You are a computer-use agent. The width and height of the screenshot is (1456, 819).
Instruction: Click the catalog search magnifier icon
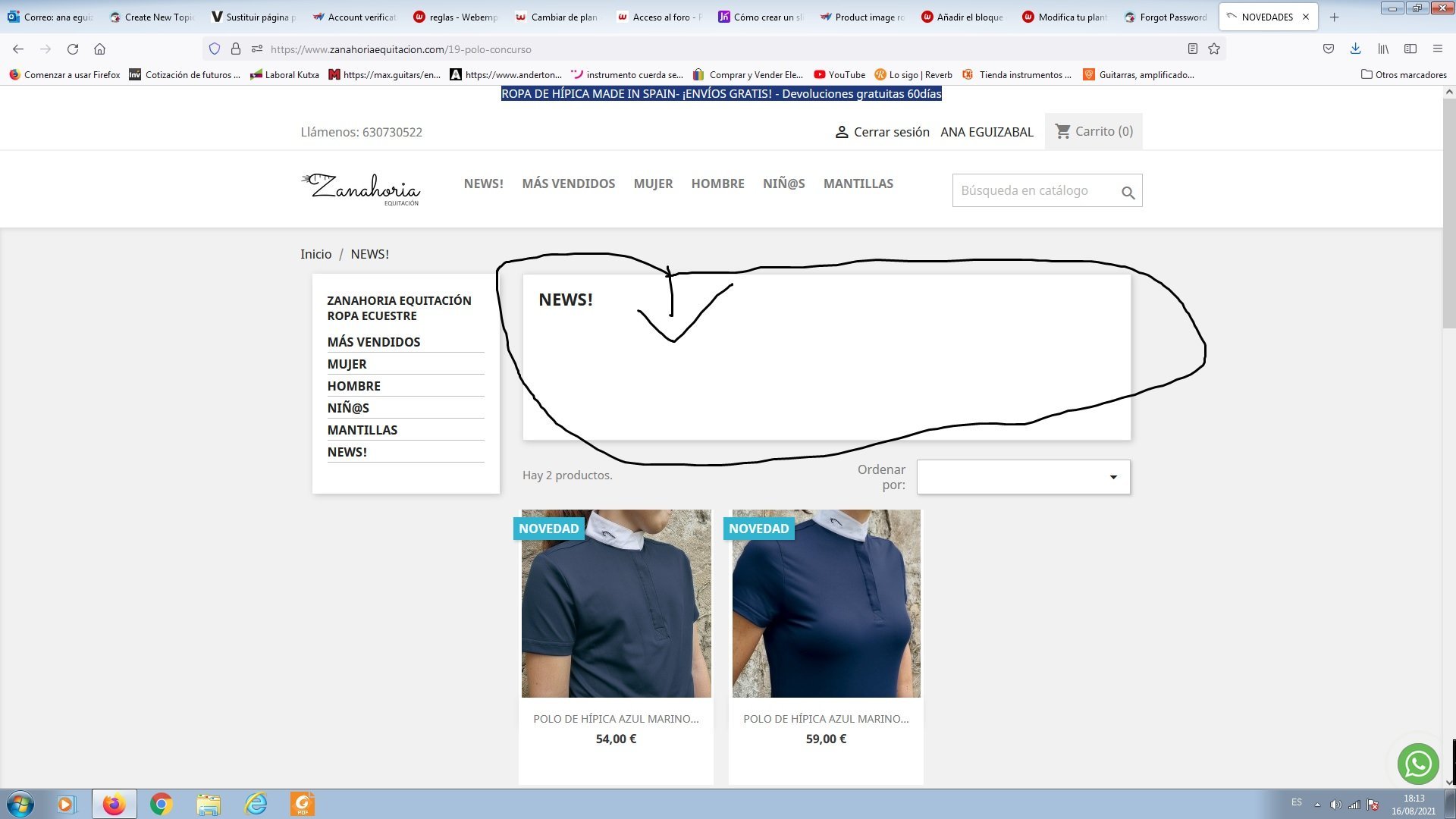[1128, 193]
